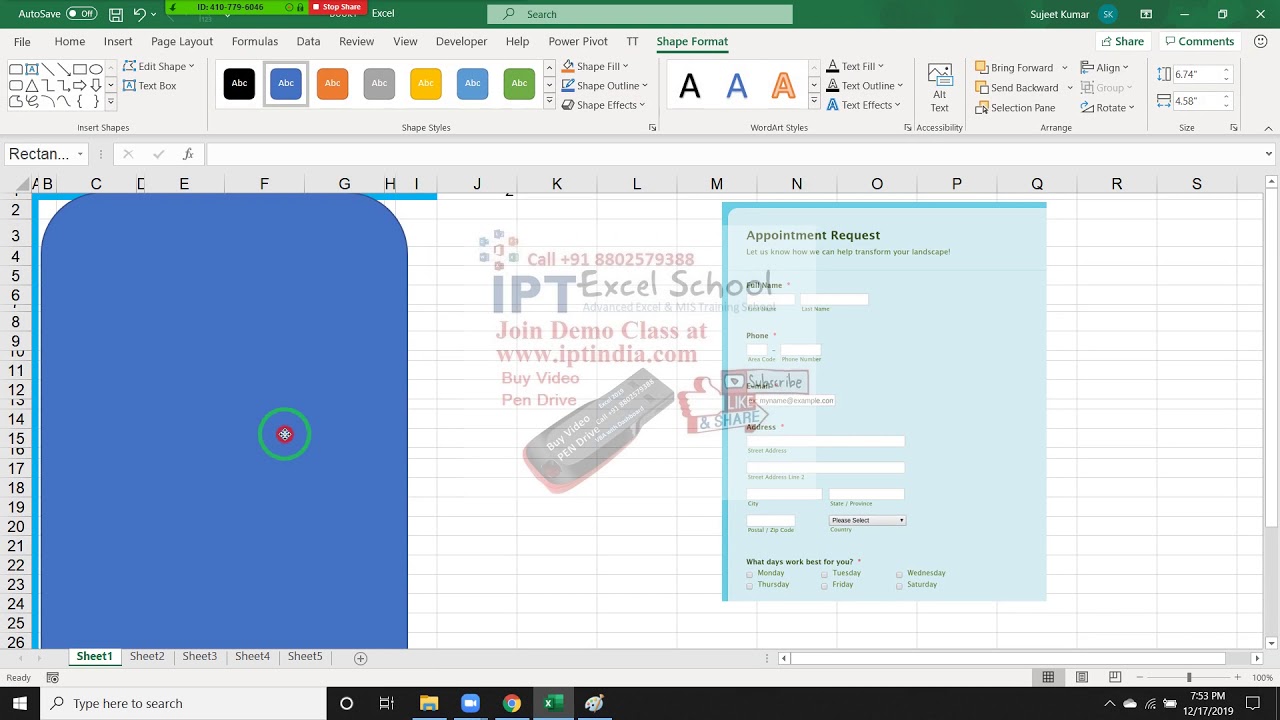This screenshot has height=720, width=1280.
Task: Open the Shape Outline dropdown
Action: 605,86
